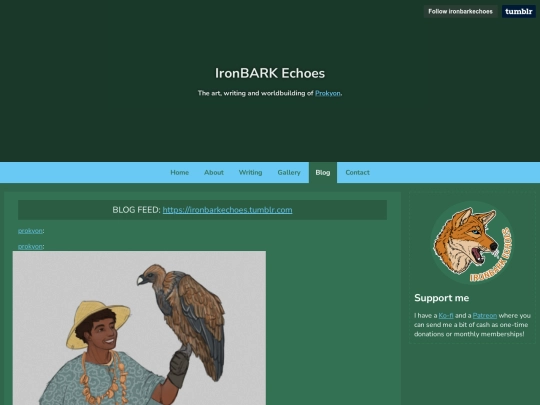The width and height of the screenshot is (540, 405).
Task: Open the About navigation tab
Action: click(x=214, y=173)
